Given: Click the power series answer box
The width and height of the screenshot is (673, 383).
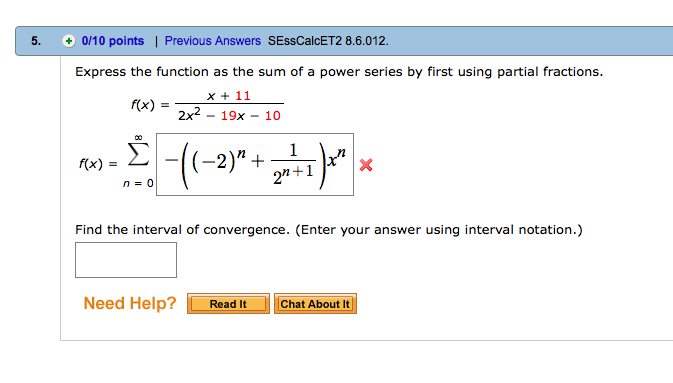Looking at the screenshot, I should click(255, 164).
